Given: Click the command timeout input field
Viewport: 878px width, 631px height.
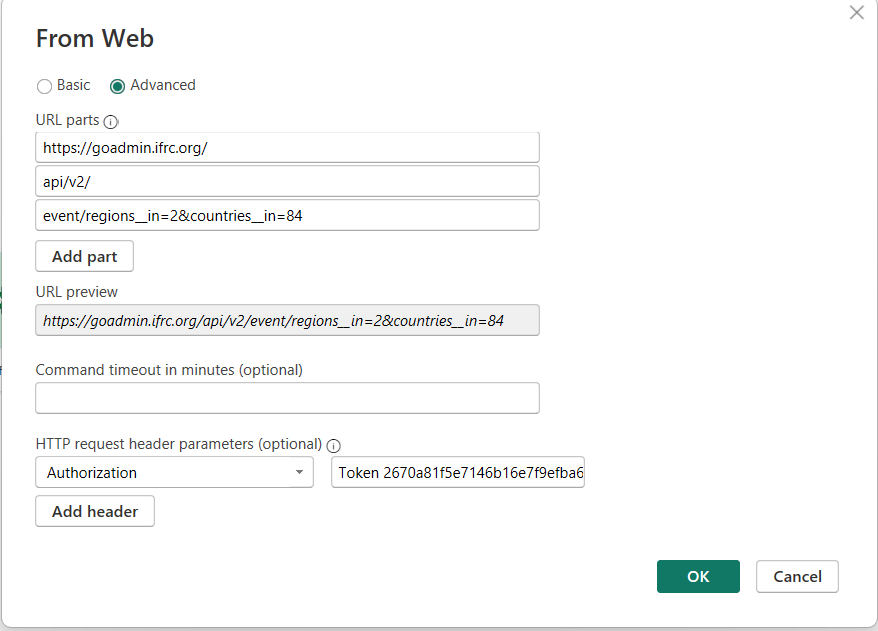Looking at the screenshot, I should [x=287, y=398].
